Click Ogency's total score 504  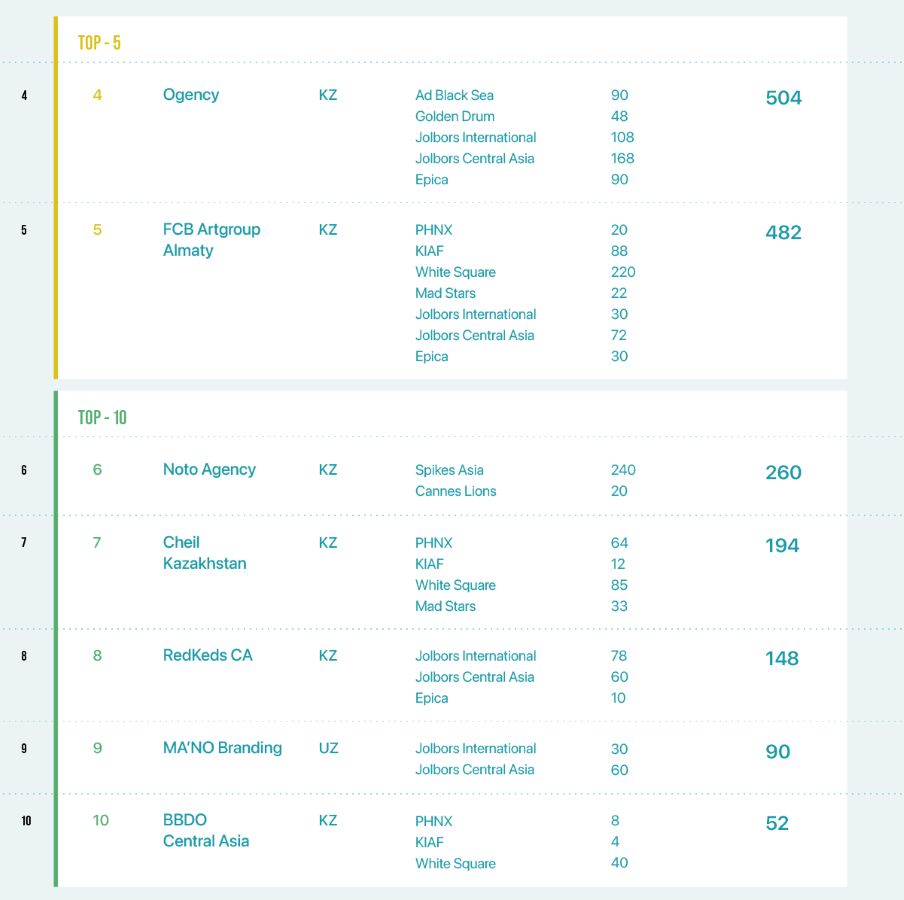783,98
